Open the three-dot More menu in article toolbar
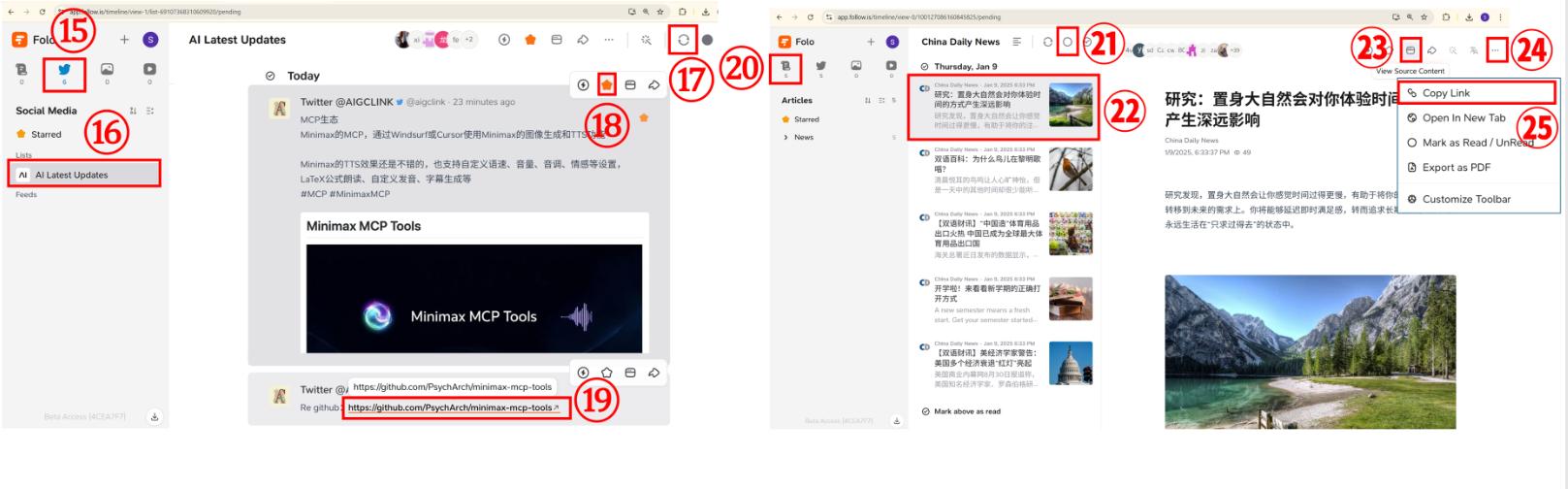 tap(1496, 50)
